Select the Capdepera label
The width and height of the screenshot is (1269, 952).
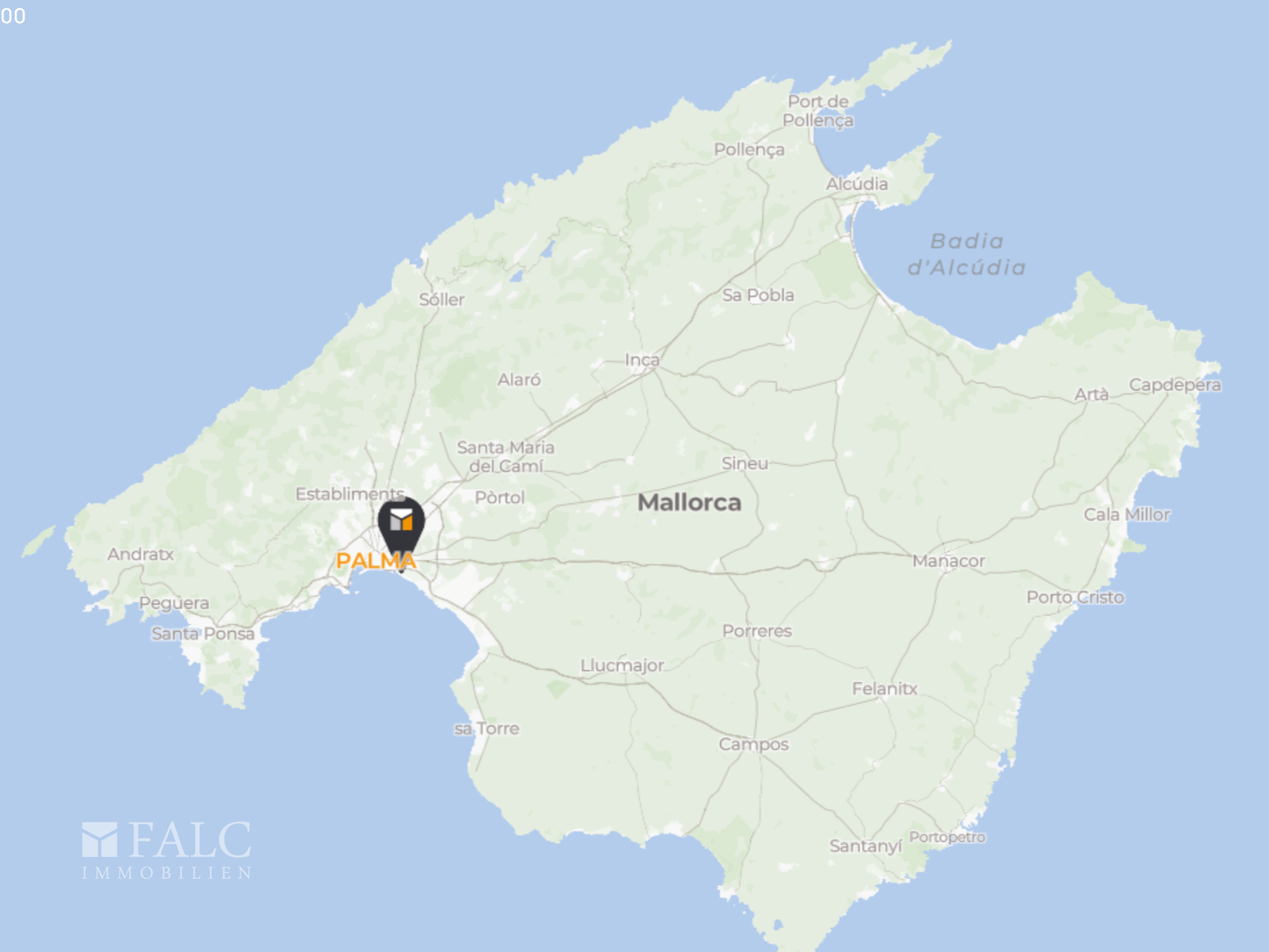click(1175, 384)
